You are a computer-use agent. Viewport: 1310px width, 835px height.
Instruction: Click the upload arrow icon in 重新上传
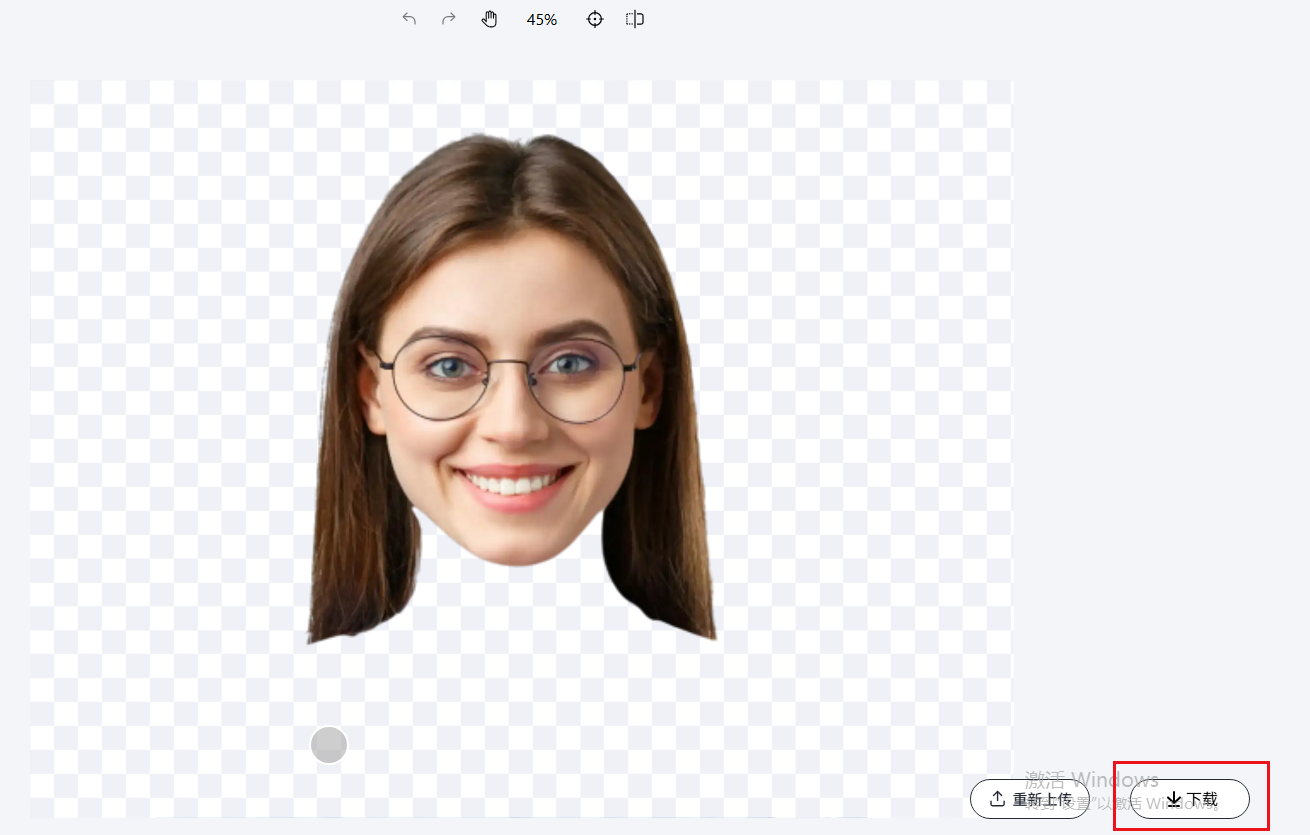[997, 799]
